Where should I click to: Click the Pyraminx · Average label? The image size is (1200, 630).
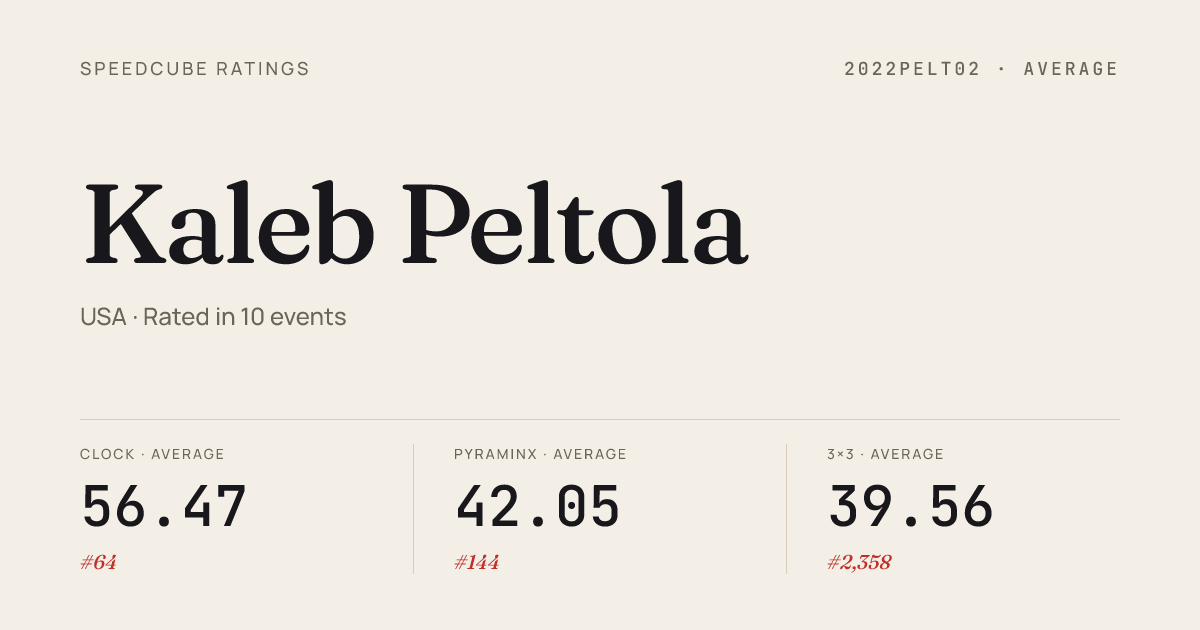540,454
